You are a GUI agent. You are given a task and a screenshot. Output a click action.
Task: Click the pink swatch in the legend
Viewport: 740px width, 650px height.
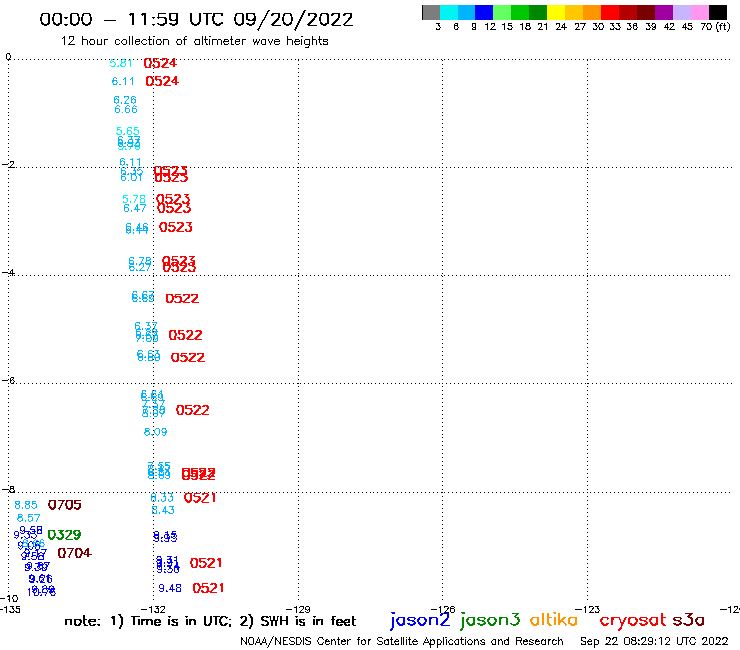tap(699, 12)
